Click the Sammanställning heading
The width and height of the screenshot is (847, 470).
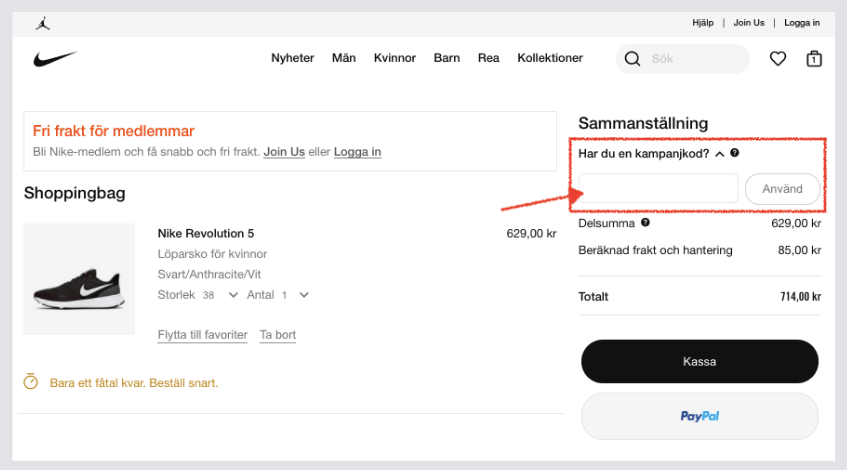643,123
